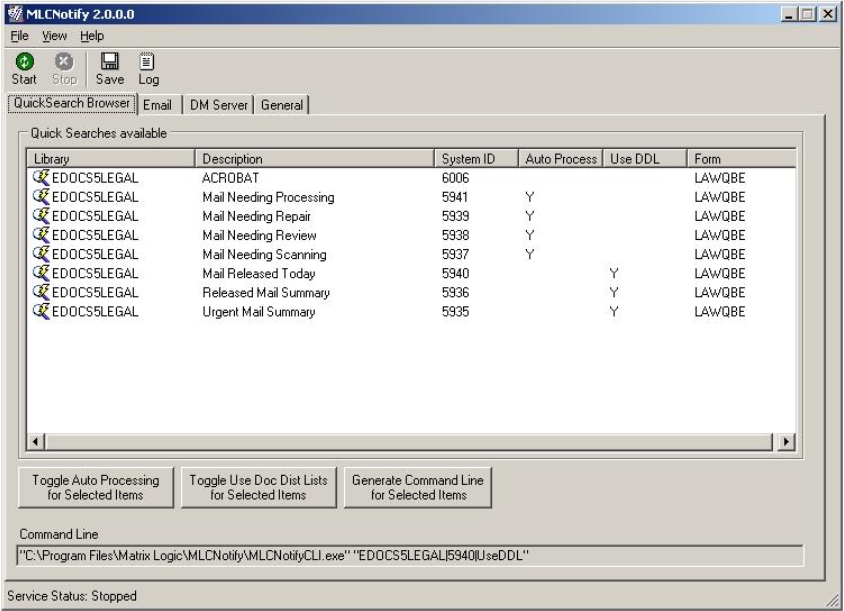Click into the Command Line text field
Image resolution: width=844 pixels, height=611 pixels.
(x=410, y=556)
